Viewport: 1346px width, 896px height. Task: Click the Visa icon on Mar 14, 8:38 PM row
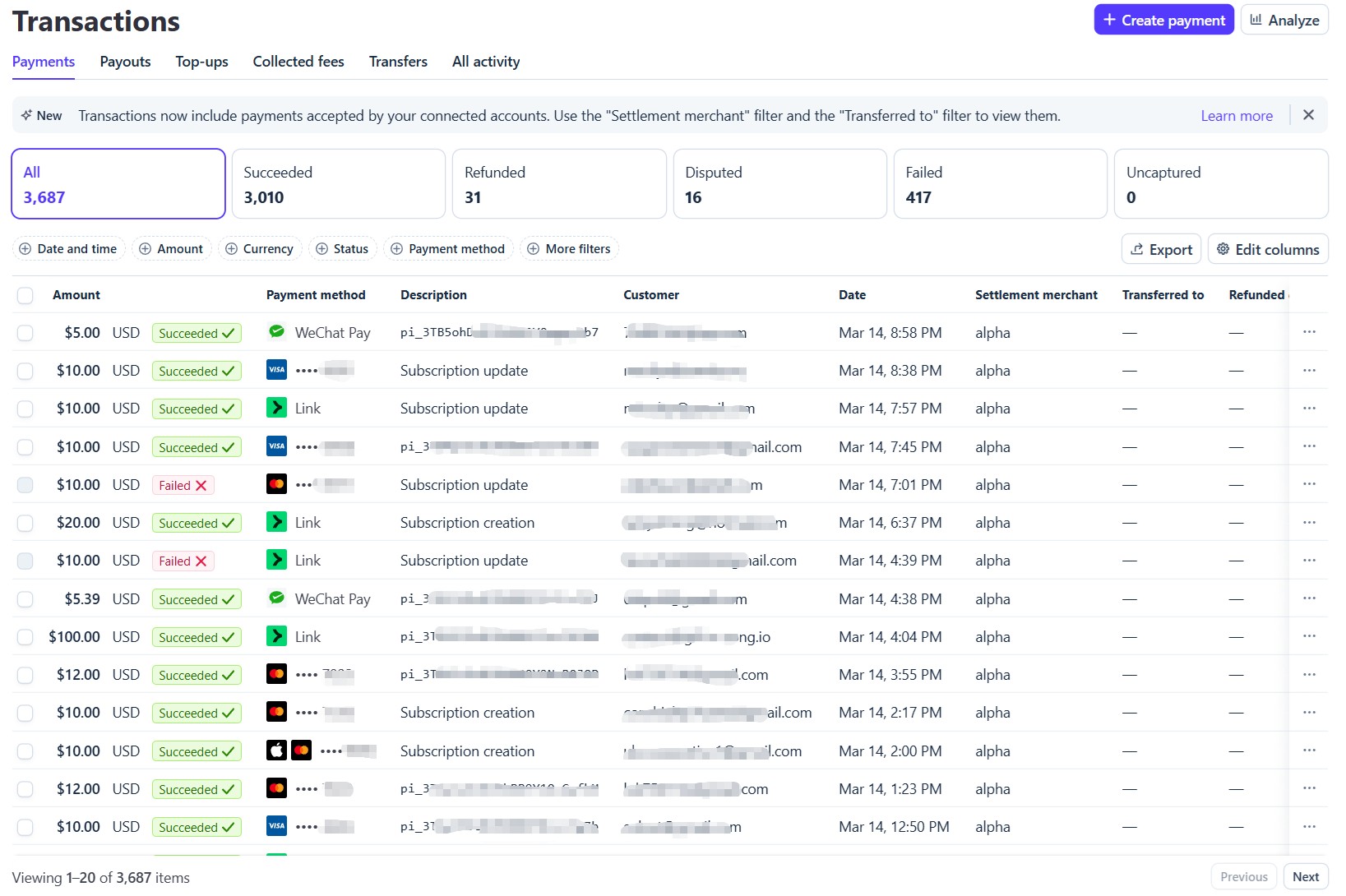[x=277, y=370]
